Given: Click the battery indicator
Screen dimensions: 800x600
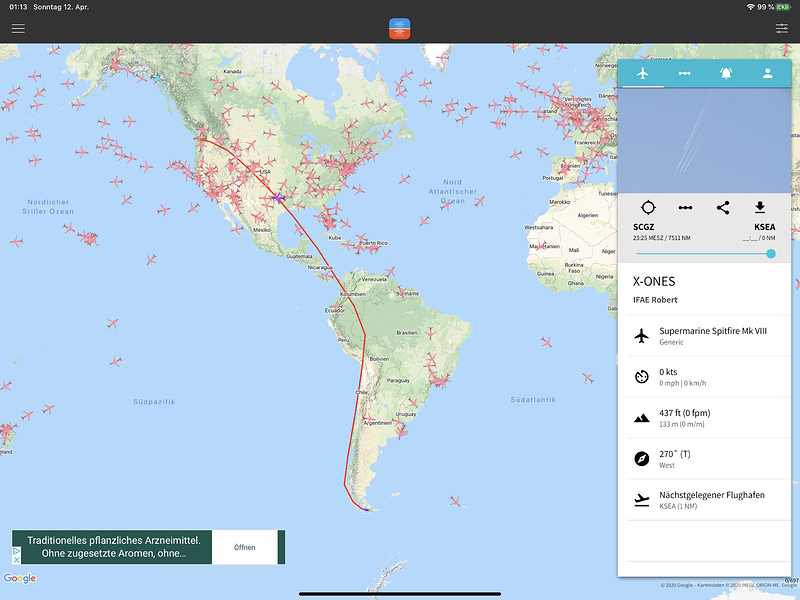Looking at the screenshot, I should [783, 7].
